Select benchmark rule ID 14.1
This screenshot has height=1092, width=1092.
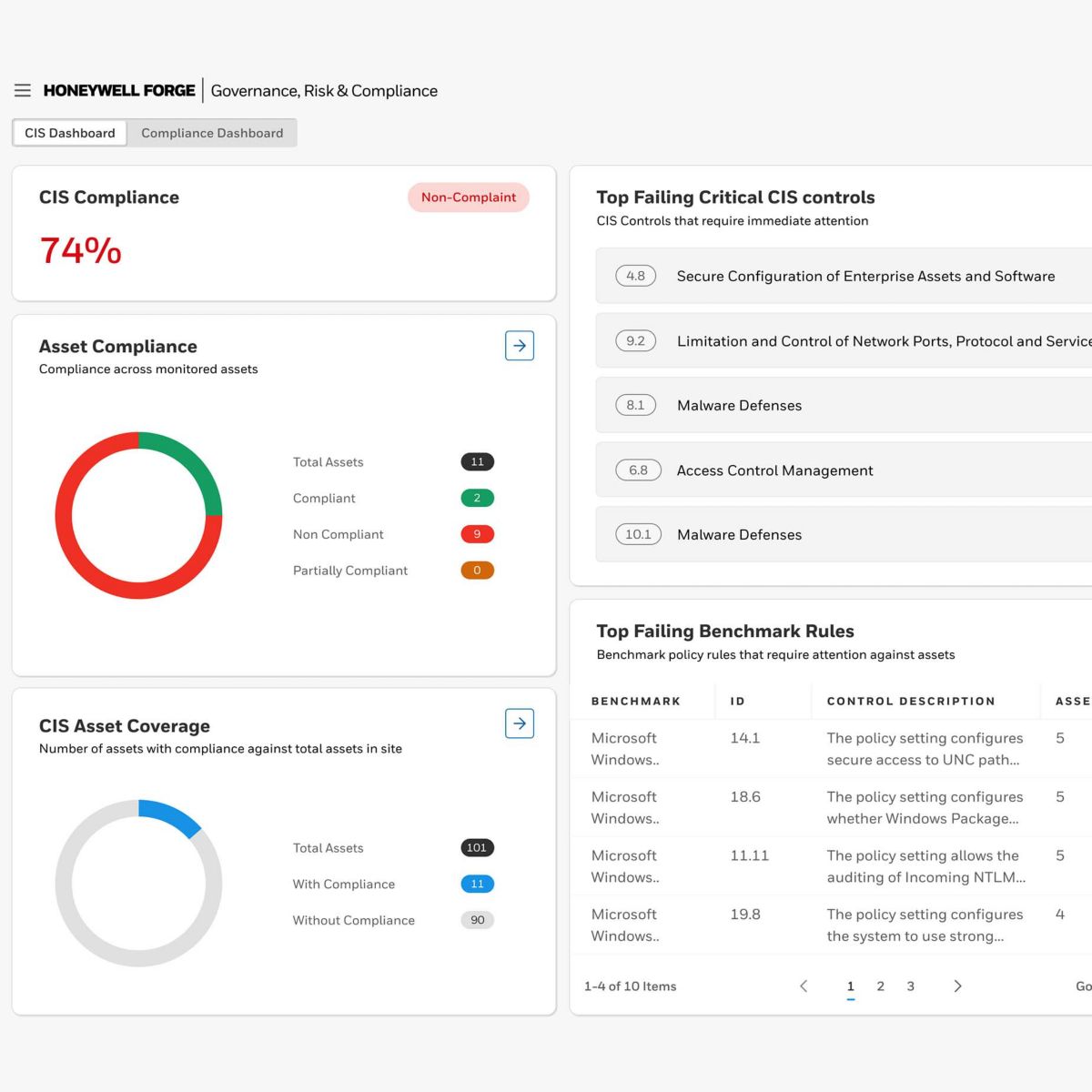tap(745, 738)
